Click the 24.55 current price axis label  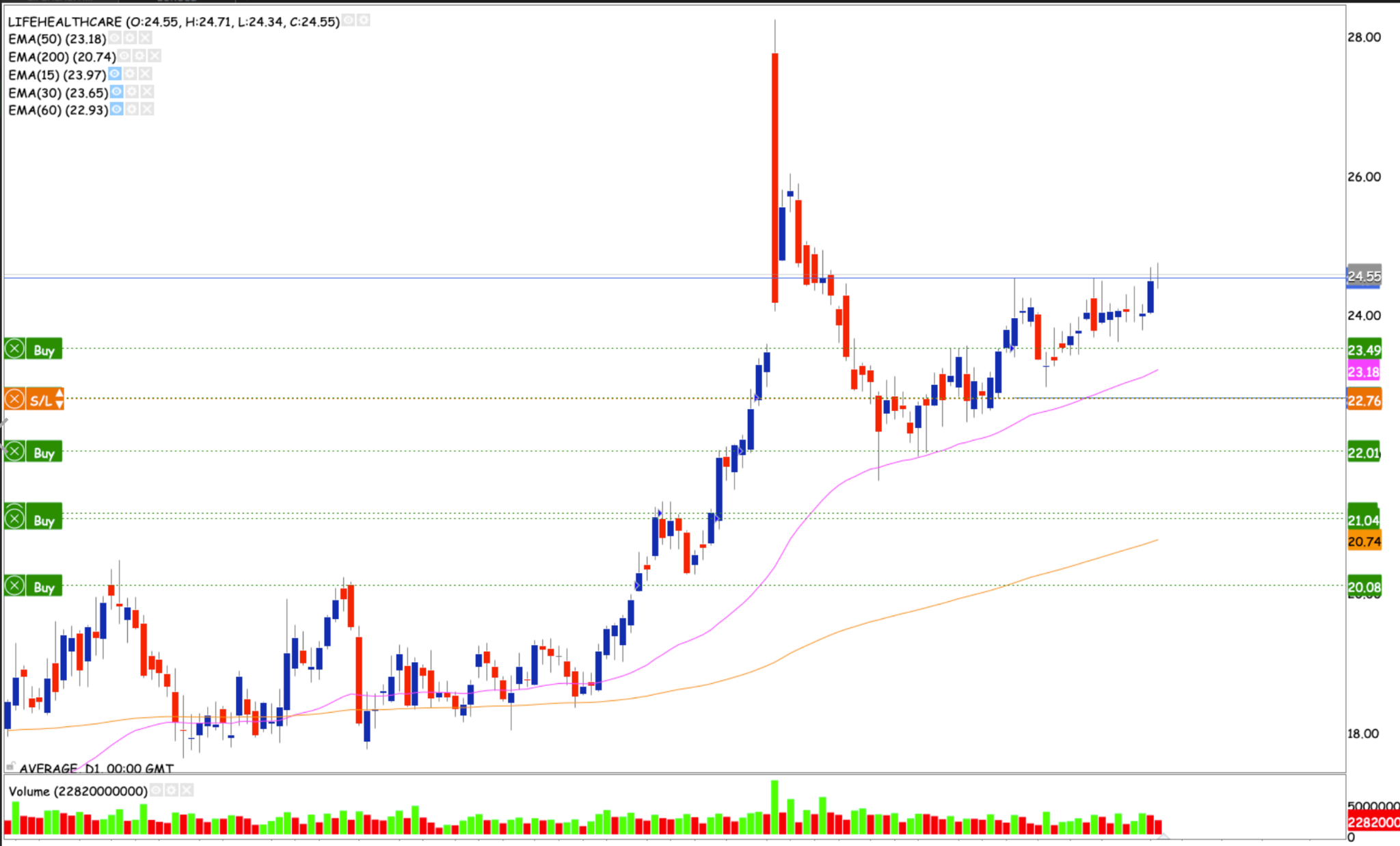pyautogui.click(x=1363, y=276)
